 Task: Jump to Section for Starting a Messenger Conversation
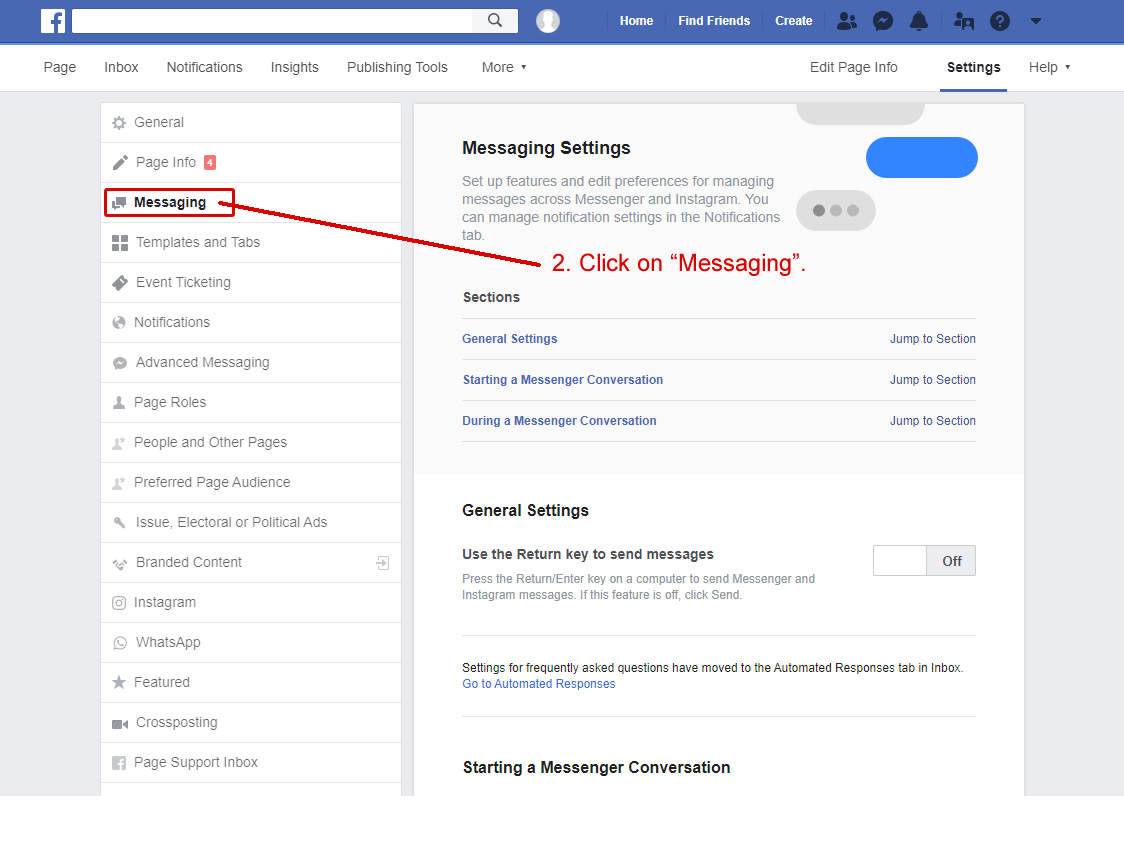click(x=933, y=380)
